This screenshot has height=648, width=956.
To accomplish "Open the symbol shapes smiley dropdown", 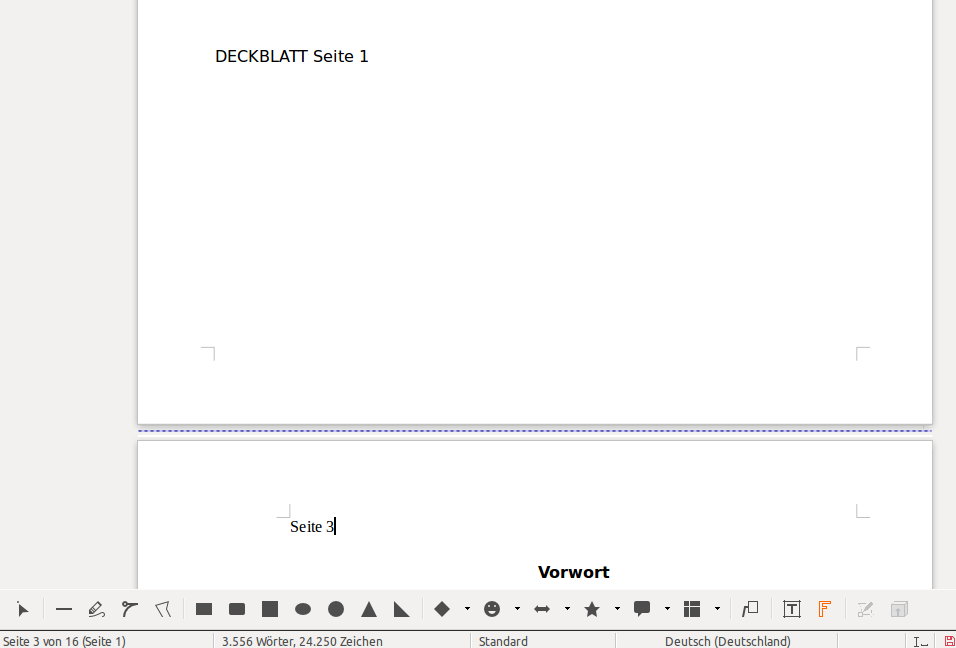I will 517,609.
